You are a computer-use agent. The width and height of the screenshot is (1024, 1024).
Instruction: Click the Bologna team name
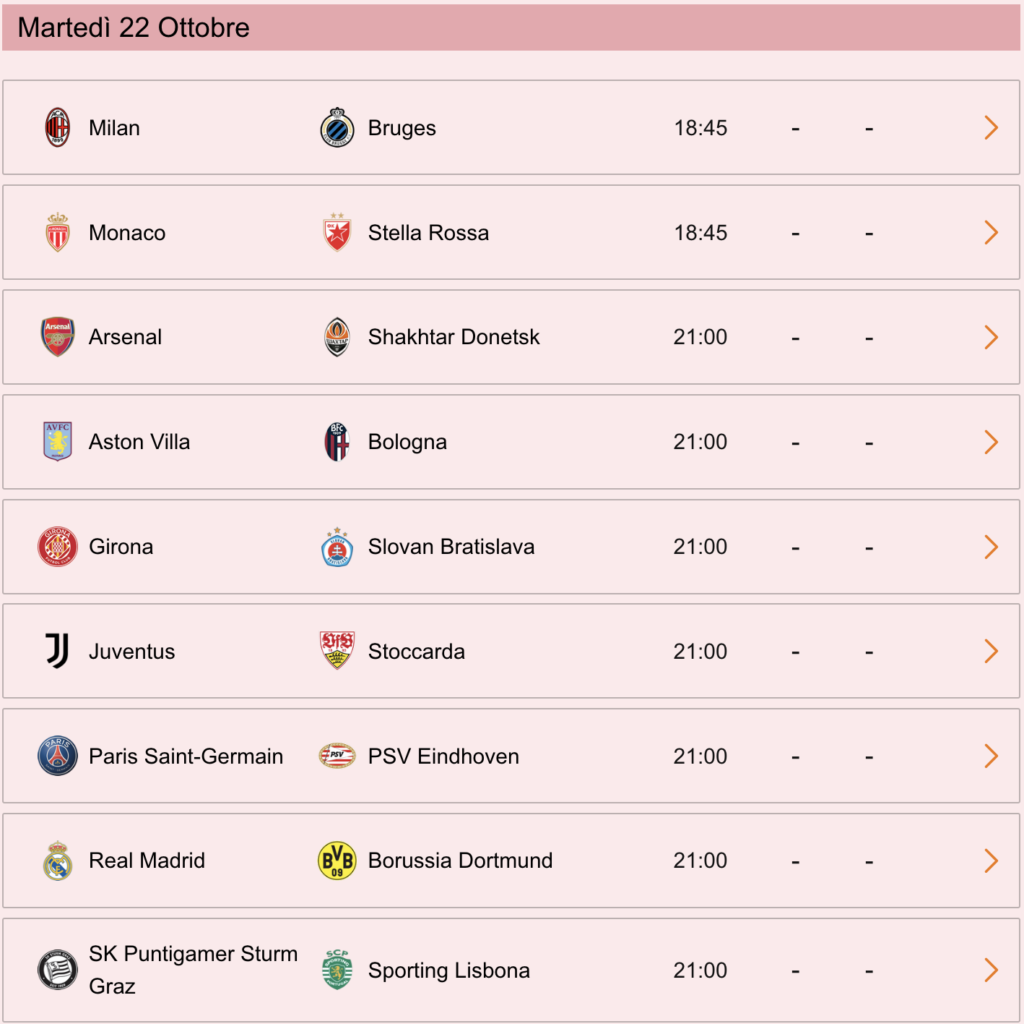(408, 441)
